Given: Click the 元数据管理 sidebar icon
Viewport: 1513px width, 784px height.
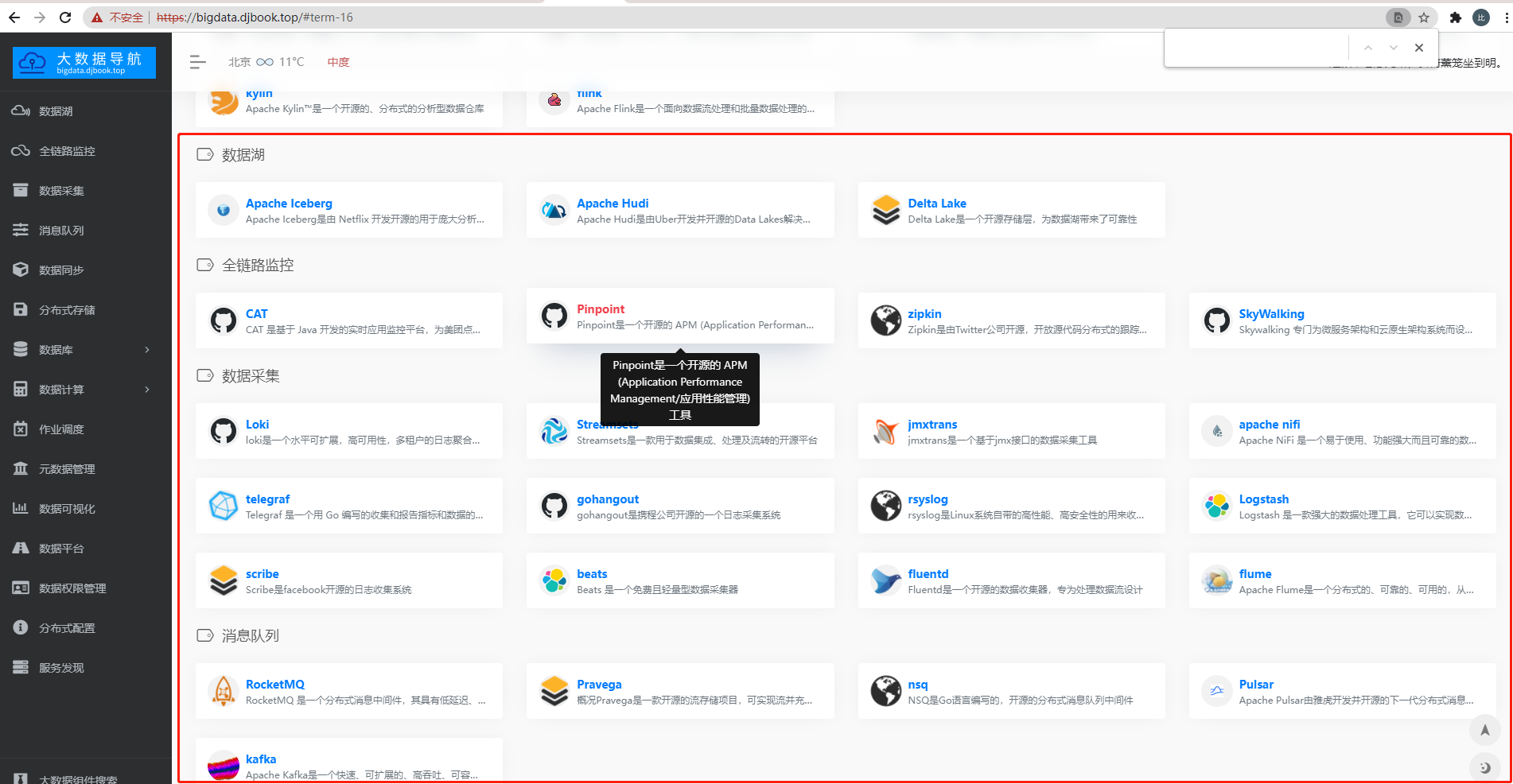Looking at the screenshot, I should tap(21, 469).
